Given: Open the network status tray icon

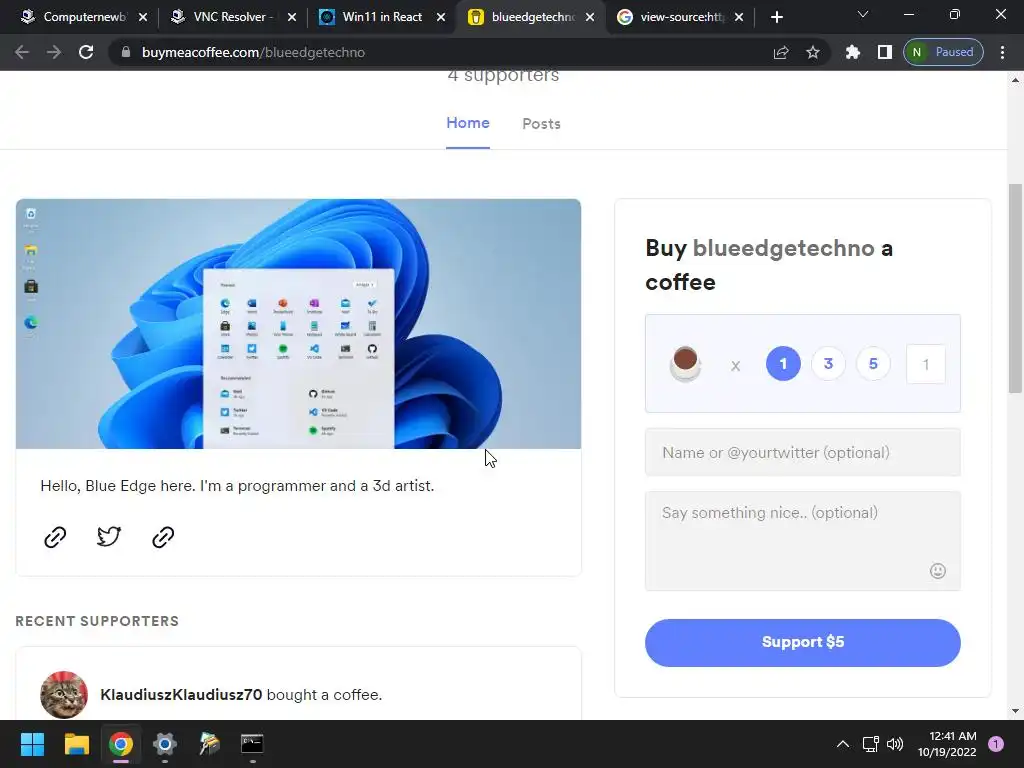Looking at the screenshot, I should tap(871, 744).
